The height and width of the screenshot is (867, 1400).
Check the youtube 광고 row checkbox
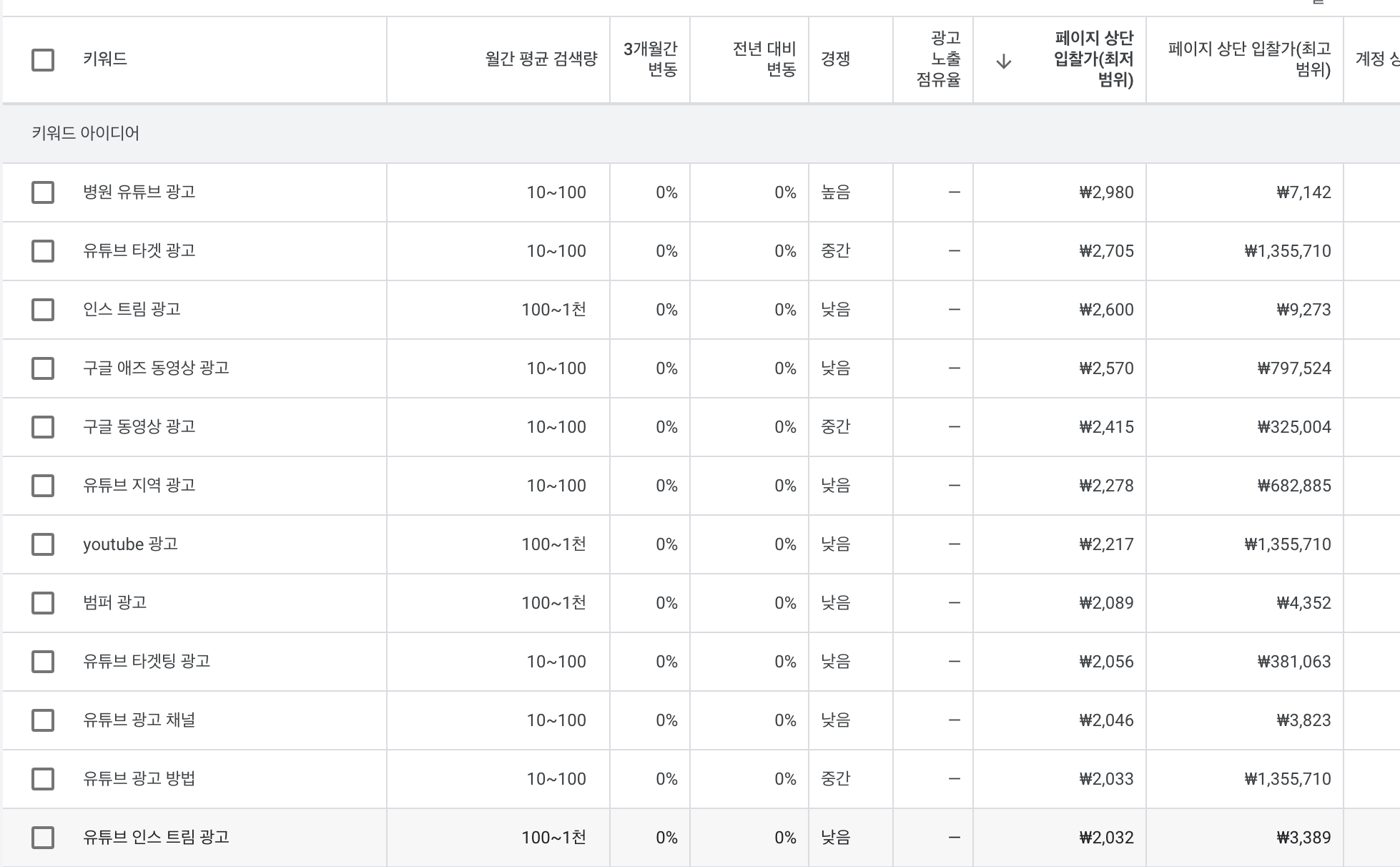(43, 544)
